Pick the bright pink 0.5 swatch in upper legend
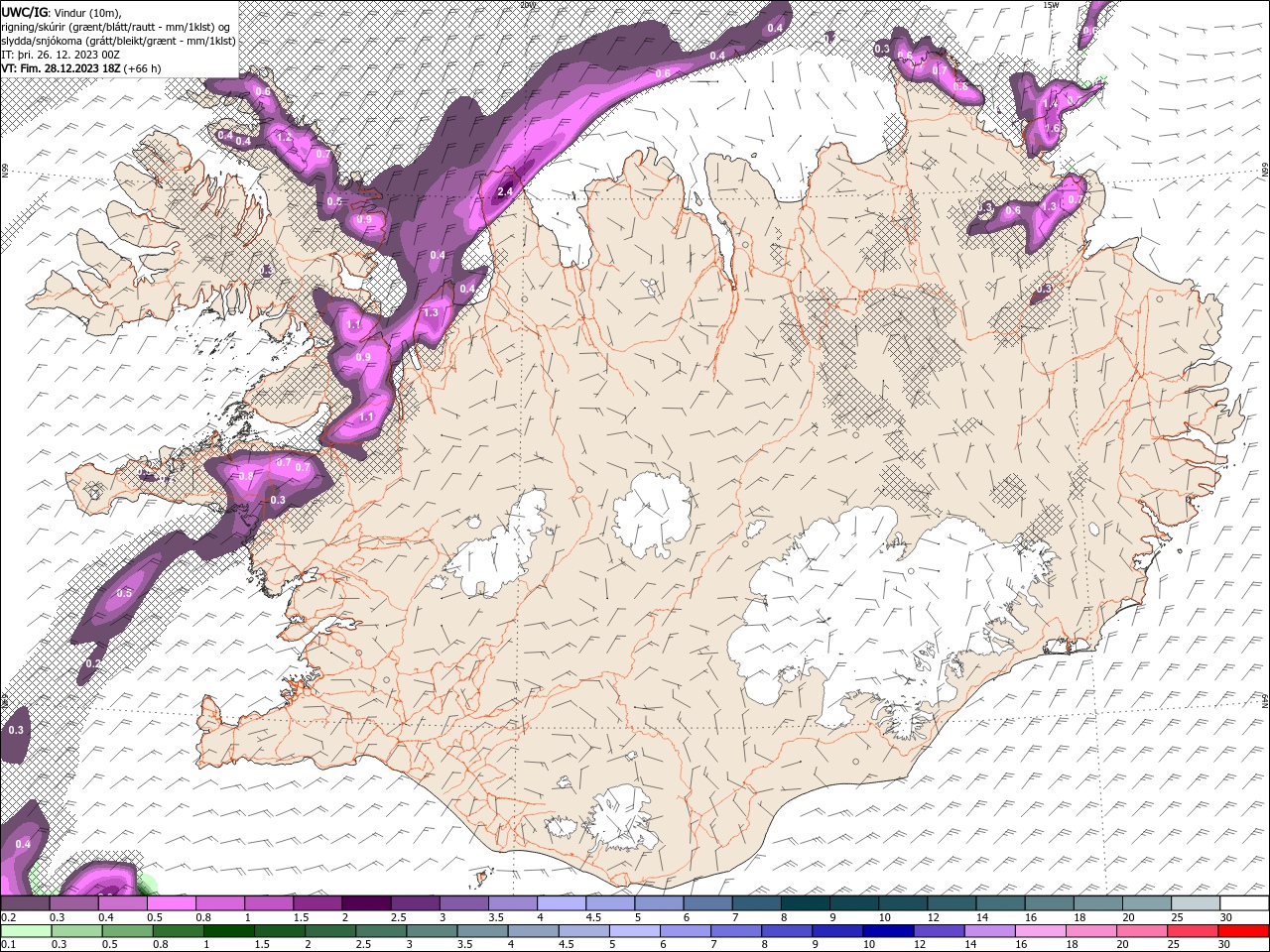 tap(171, 903)
